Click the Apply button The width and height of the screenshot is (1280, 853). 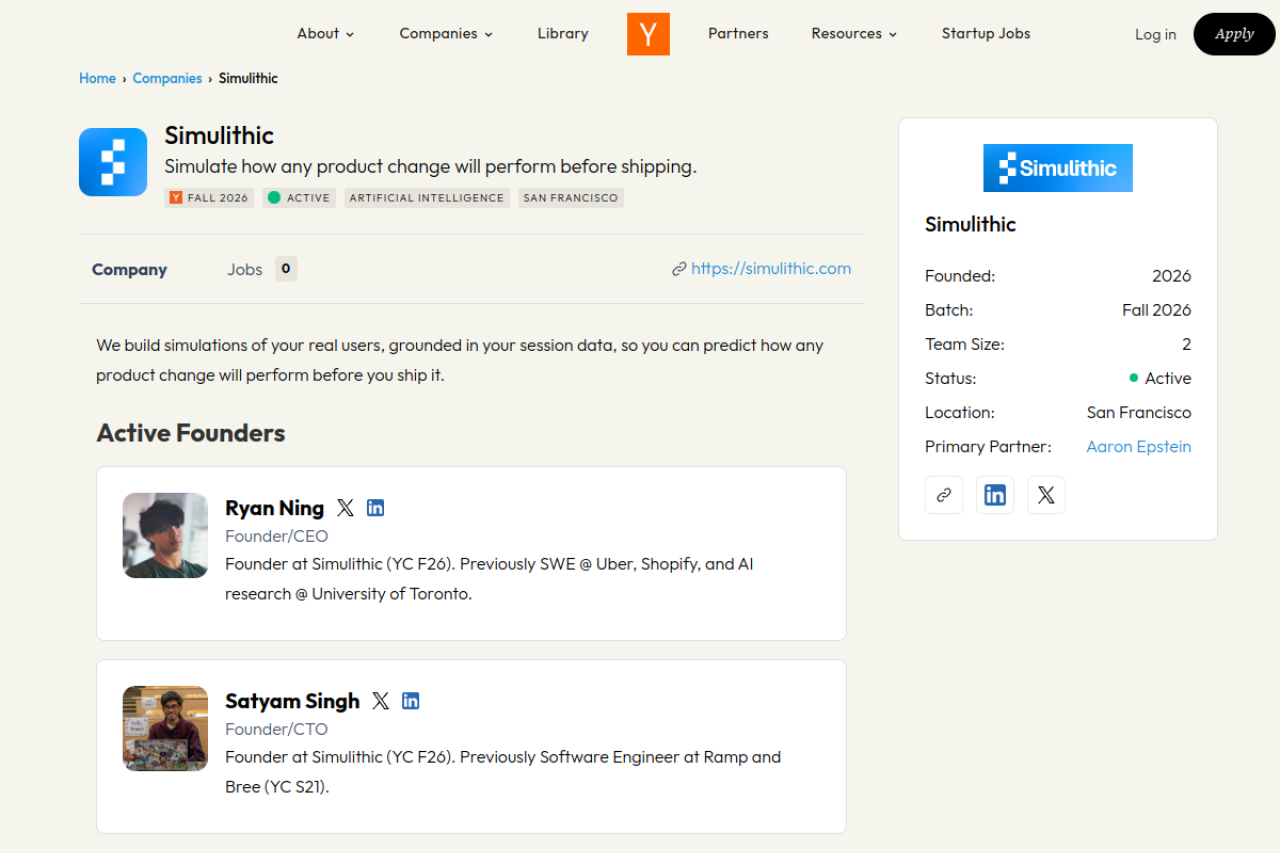(1234, 34)
